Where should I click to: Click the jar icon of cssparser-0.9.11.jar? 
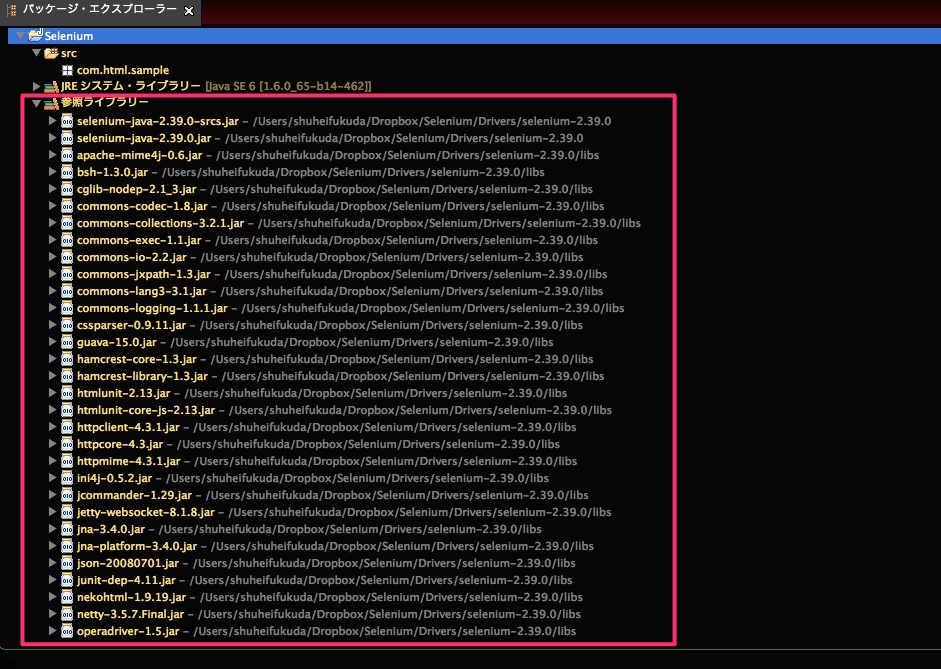point(67,325)
